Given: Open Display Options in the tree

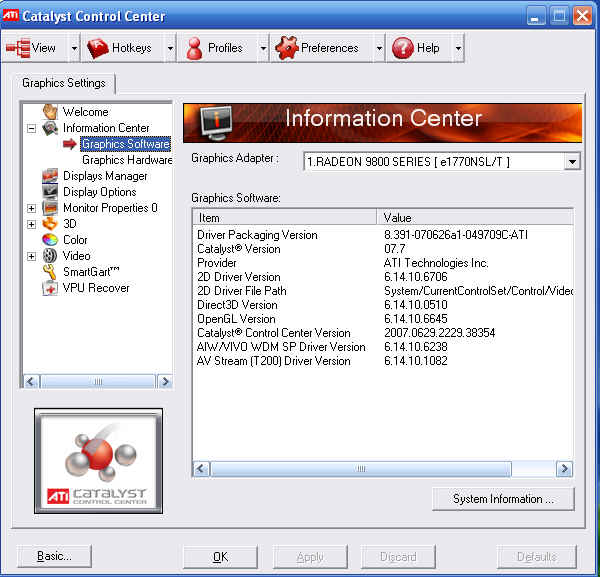Looking at the screenshot, I should click(x=99, y=192).
